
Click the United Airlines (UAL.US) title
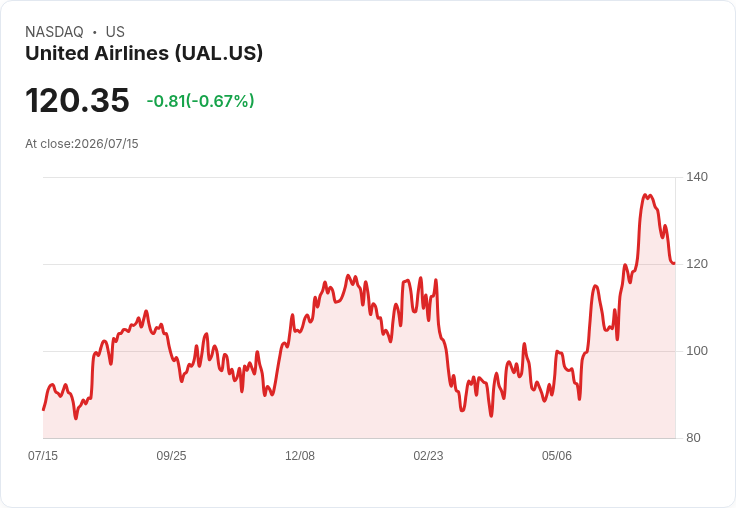click(144, 53)
